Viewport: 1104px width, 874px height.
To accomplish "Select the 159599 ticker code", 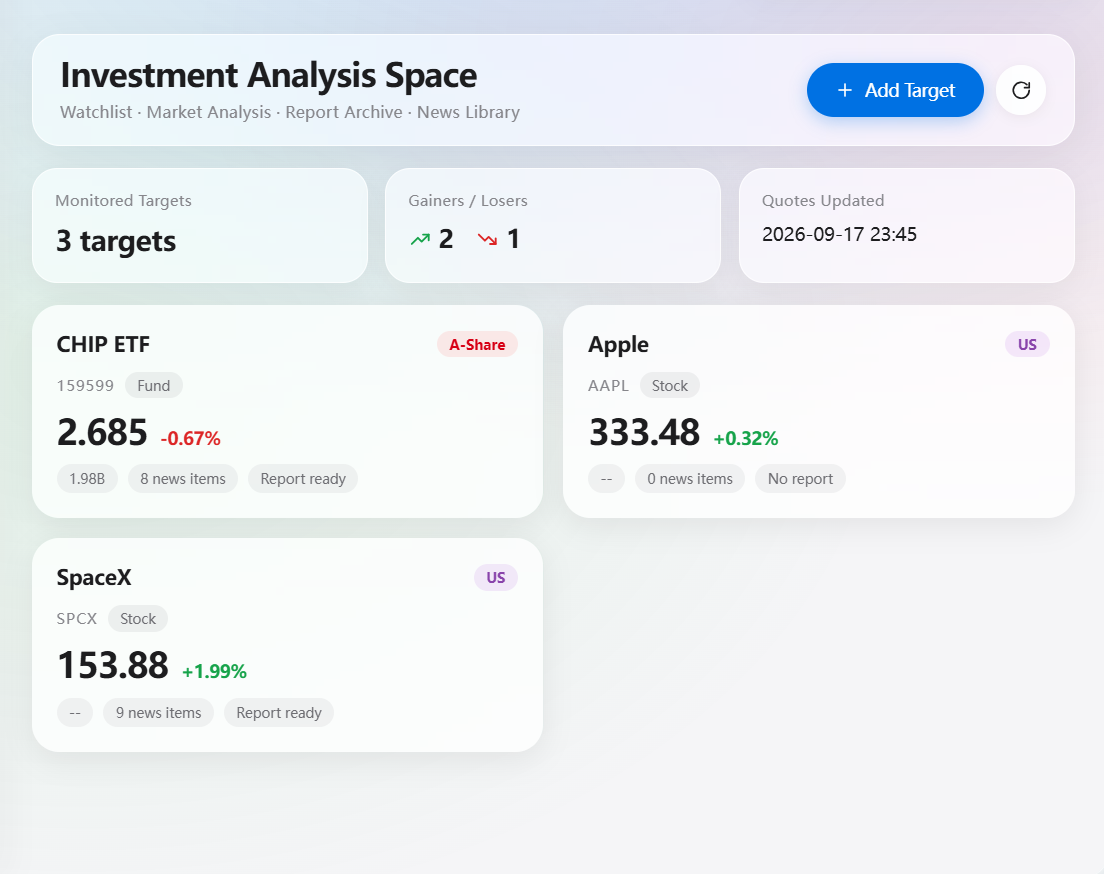I will (85, 385).
